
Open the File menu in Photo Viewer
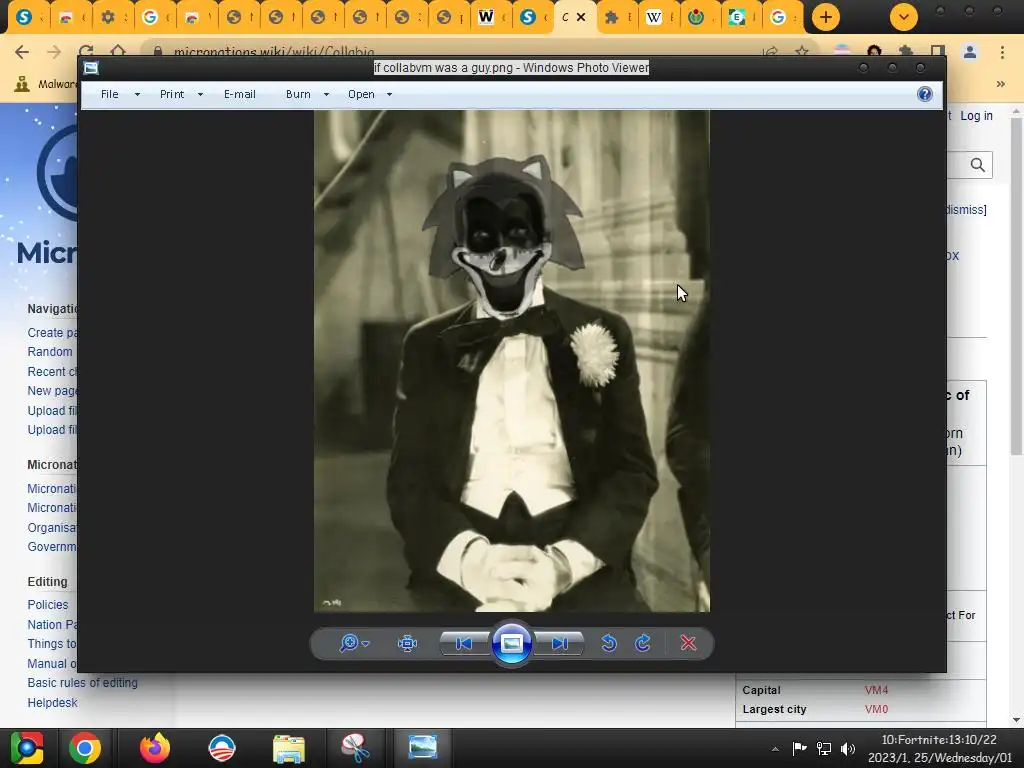coord(110,94)
